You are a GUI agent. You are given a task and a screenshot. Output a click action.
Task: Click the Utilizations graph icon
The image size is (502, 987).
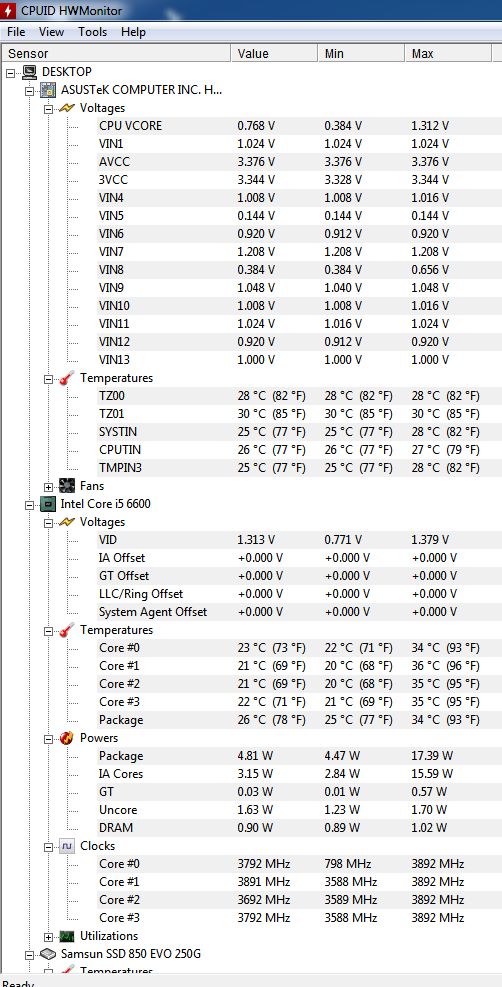tap(67, 936)
